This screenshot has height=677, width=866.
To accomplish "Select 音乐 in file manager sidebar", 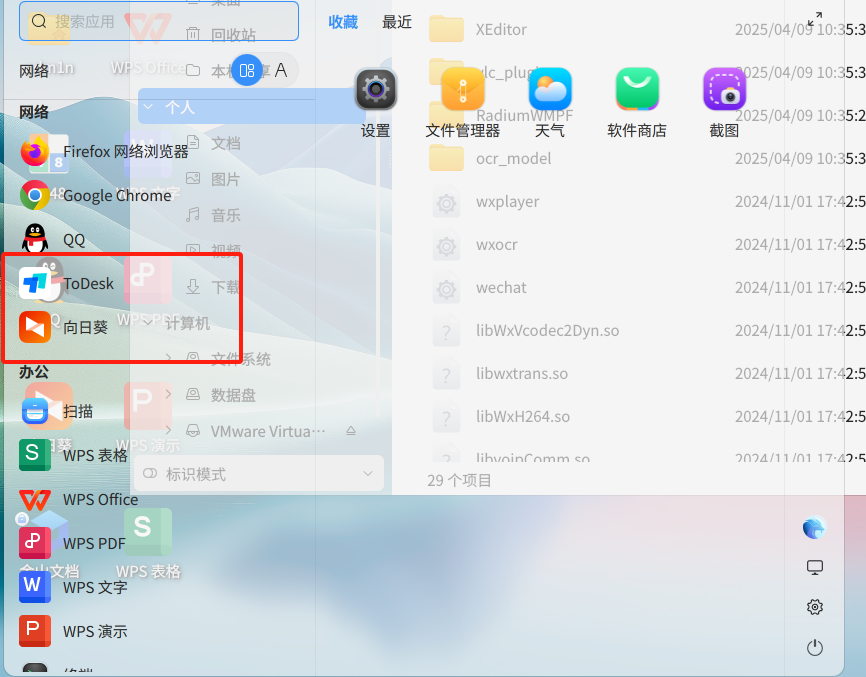I will pos(213,215).
